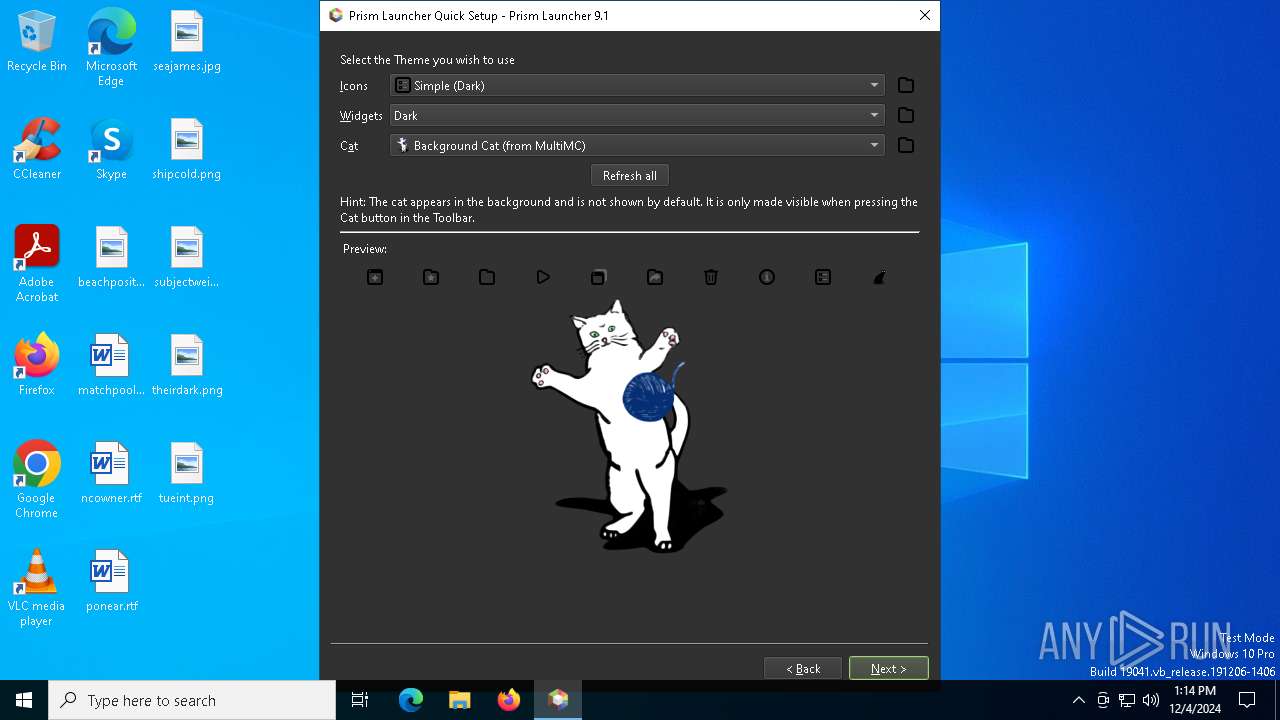Click the screenshots folder preview icon
Viewport: 1280px width, 720px height.
pyautogui.click(x=655, y=277)
